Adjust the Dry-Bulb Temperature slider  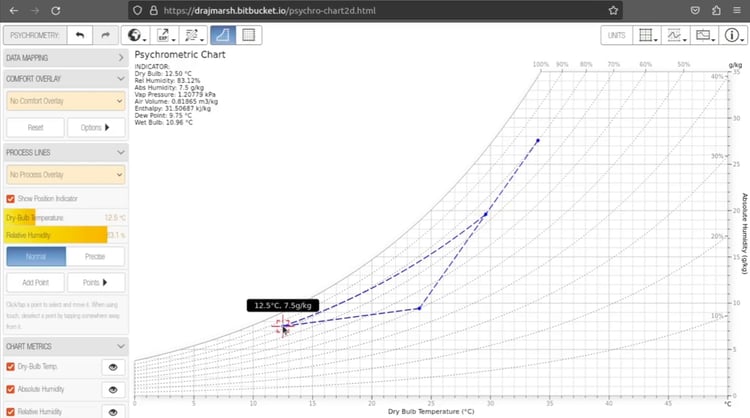66,218
